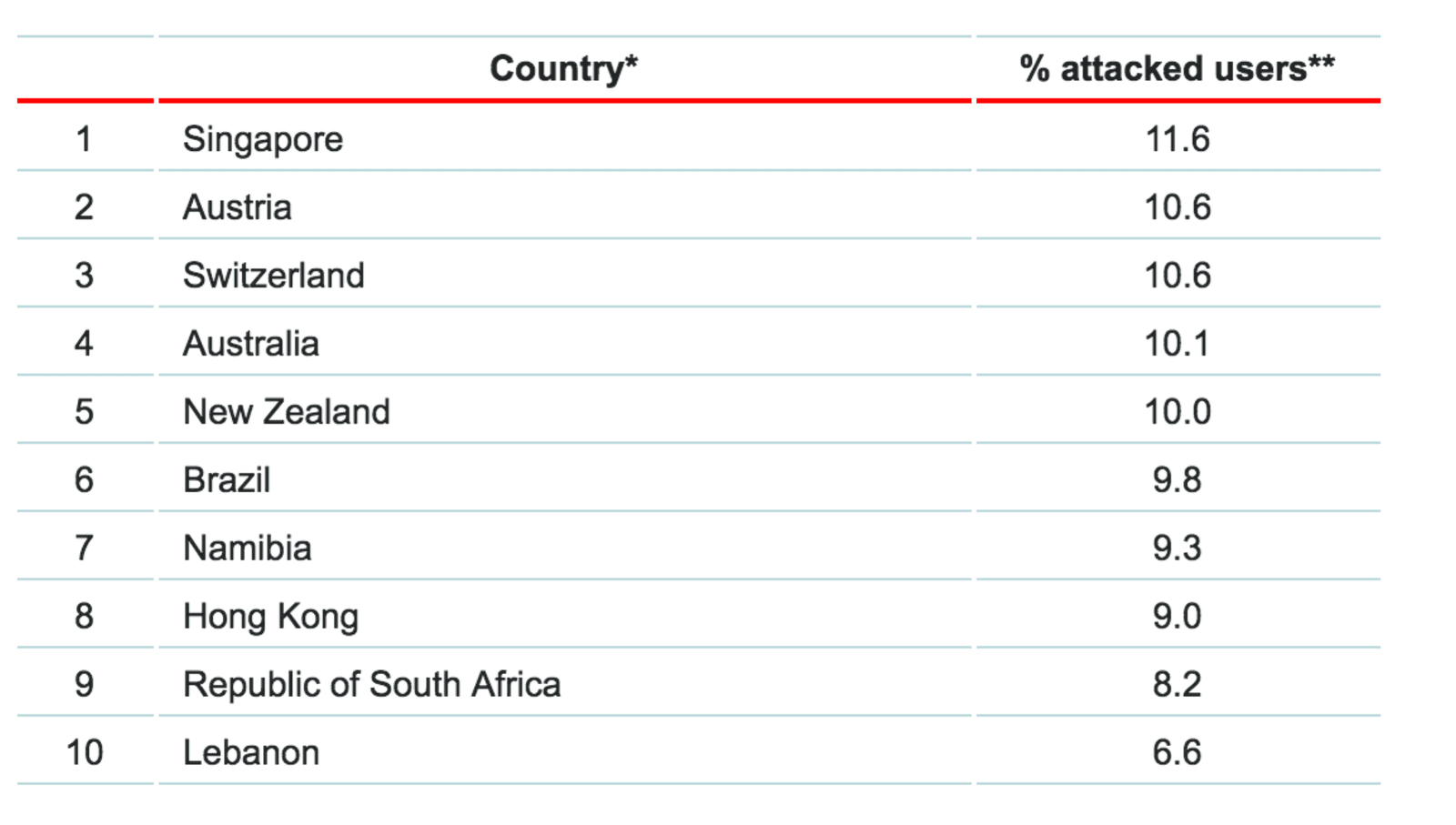Image resolution: width=1456 pixels, height=825 pixels.
Task: Select Austria's 10.6 percentage value
Action: tap(1177, 207)
